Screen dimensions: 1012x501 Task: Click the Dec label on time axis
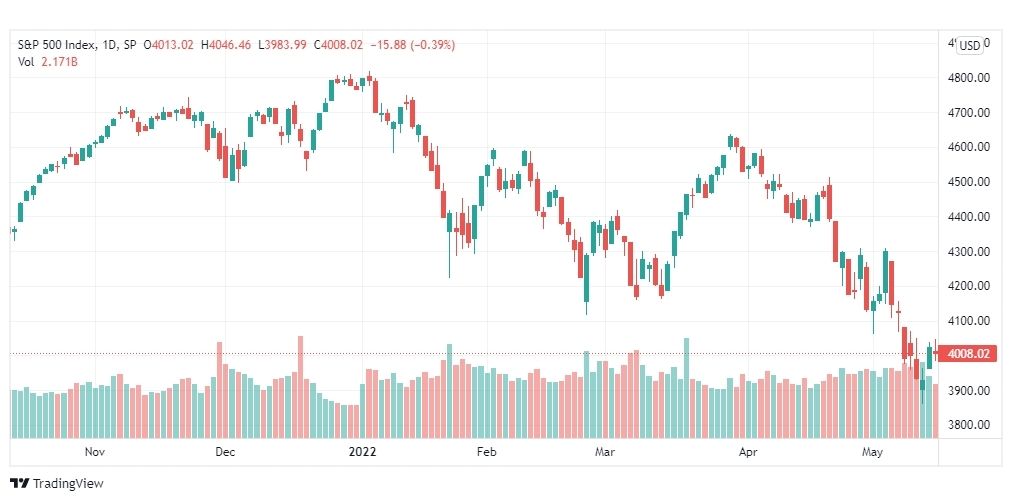coord(225,452)
